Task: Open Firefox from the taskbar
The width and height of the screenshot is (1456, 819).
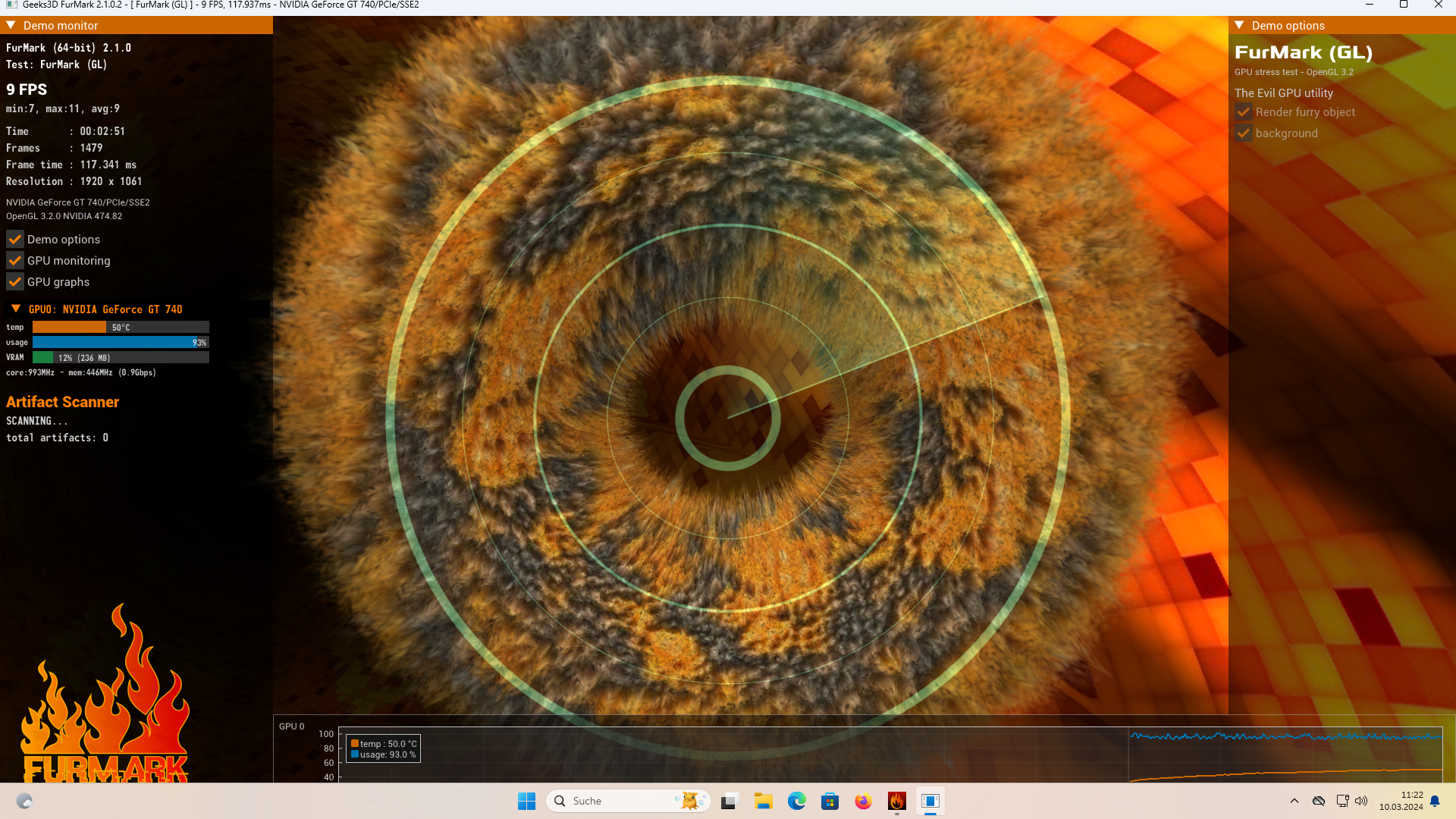Action: point(863,801)
